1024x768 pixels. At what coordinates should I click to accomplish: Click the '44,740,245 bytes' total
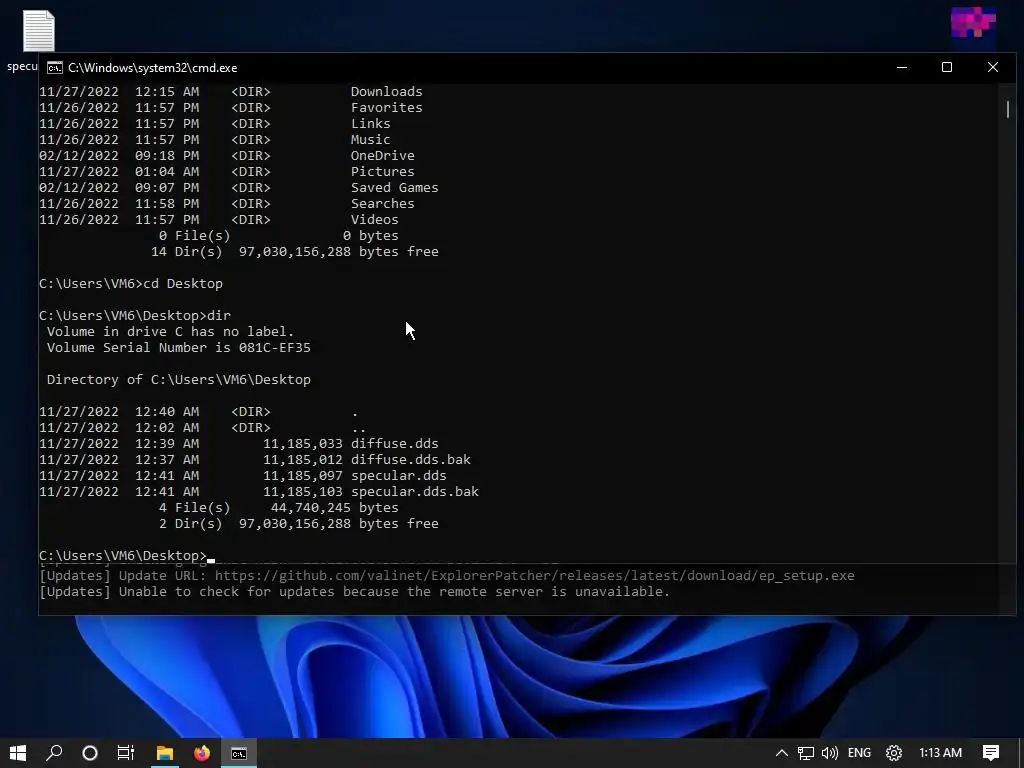[x=334, y=507]
